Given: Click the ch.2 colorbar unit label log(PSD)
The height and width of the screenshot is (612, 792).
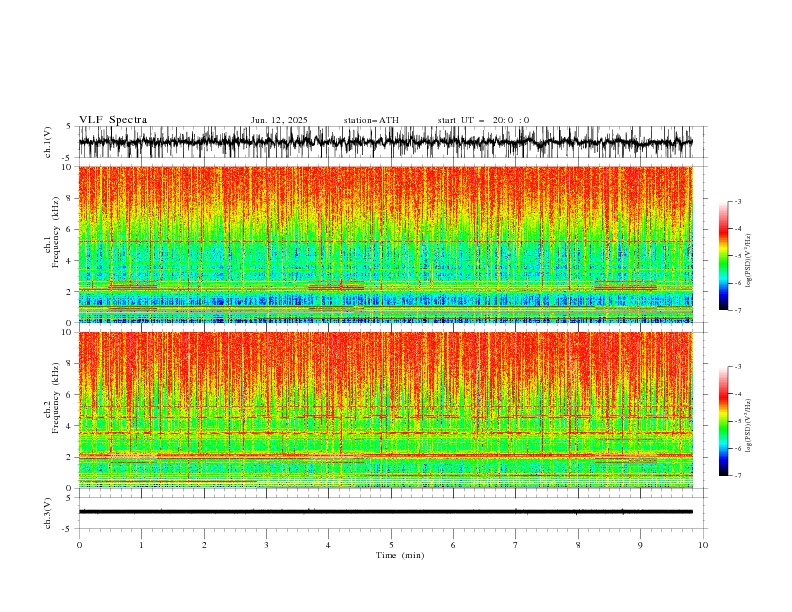Looking at the screenshot, I should tap(748, 426).
